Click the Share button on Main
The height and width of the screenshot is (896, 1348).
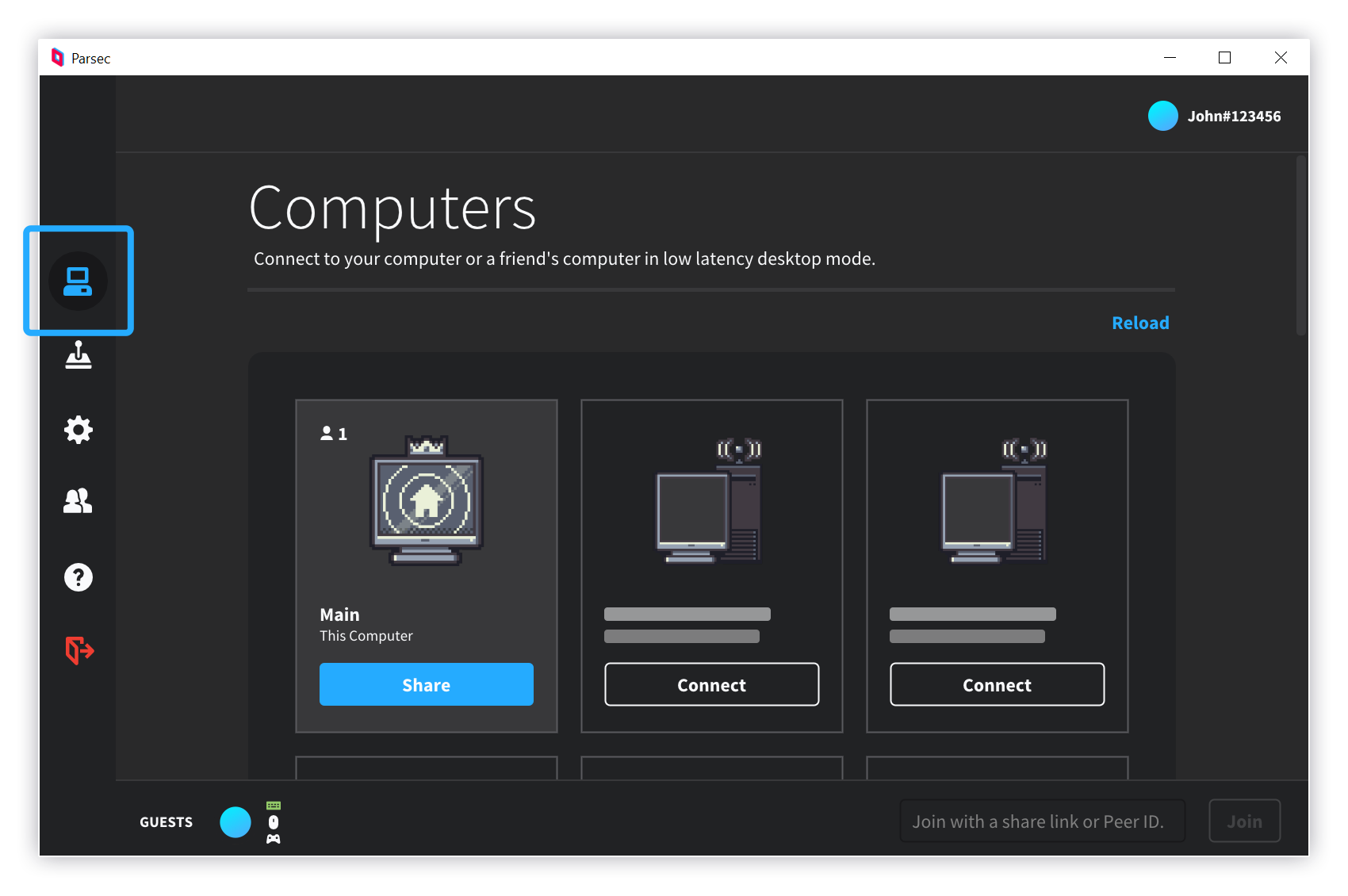point(427,684)
